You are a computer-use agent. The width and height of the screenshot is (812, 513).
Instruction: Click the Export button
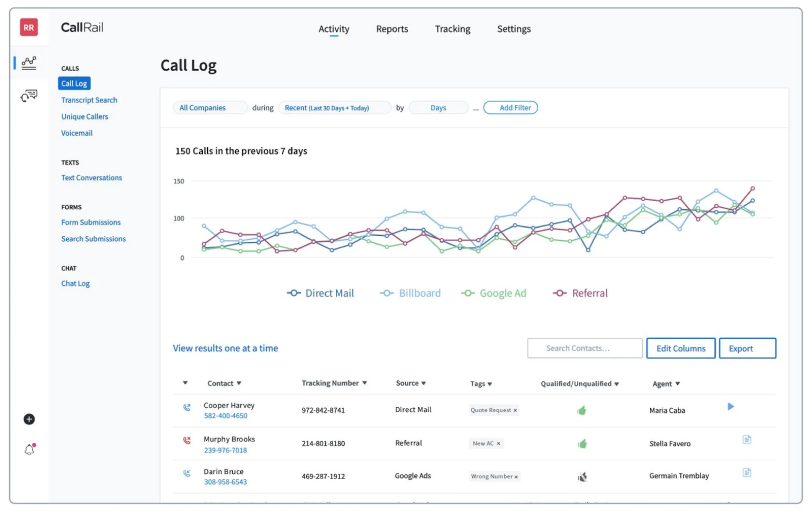coord(747,348)
